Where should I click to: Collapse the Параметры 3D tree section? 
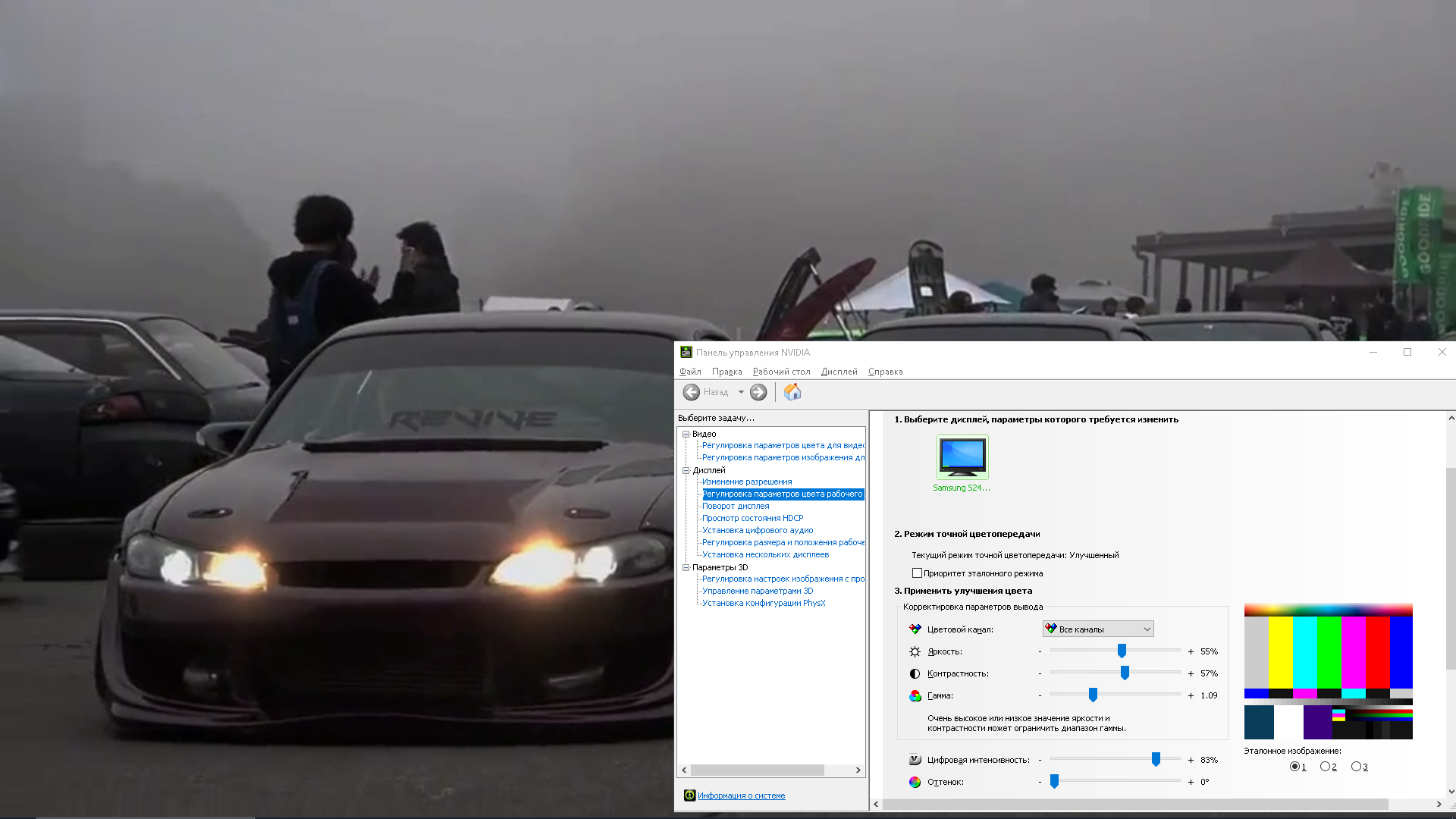(x=686, y=567)
